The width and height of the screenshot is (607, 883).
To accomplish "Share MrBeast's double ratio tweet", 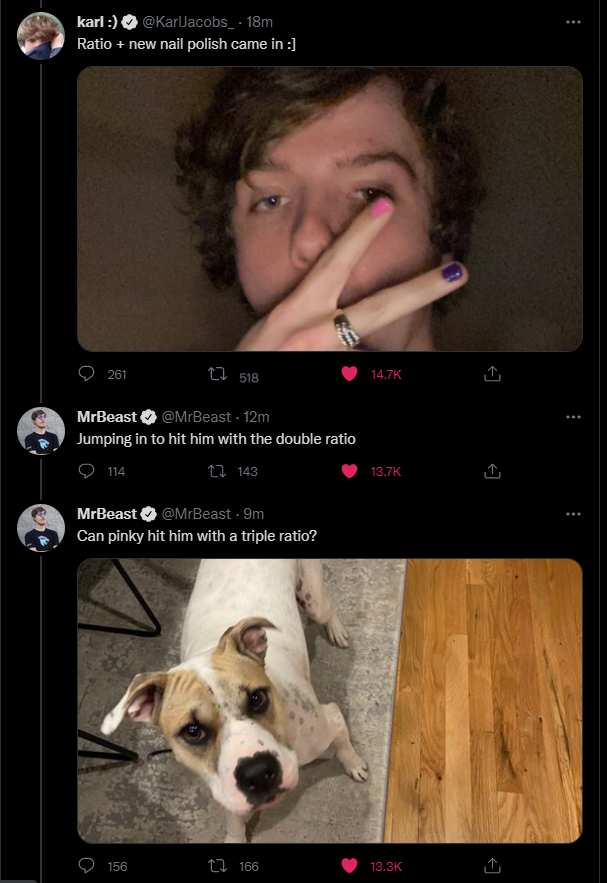I will coord(491,471).
